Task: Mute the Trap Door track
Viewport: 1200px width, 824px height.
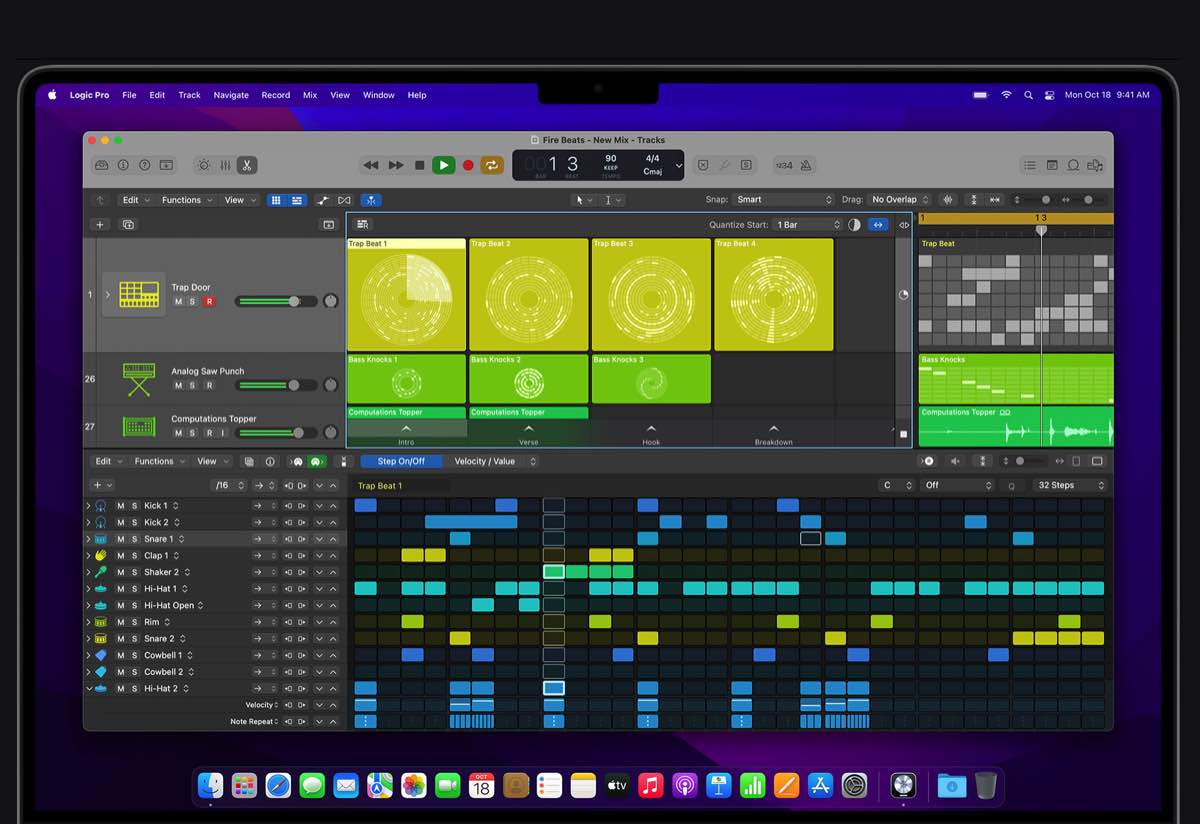Action: tap(178, 301)
